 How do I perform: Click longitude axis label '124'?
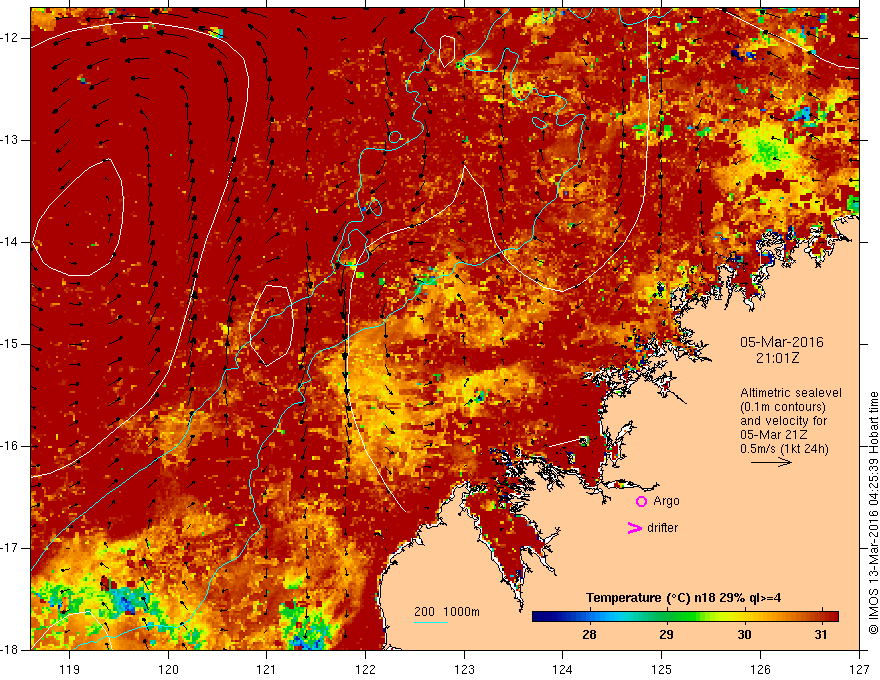(563, 669)
